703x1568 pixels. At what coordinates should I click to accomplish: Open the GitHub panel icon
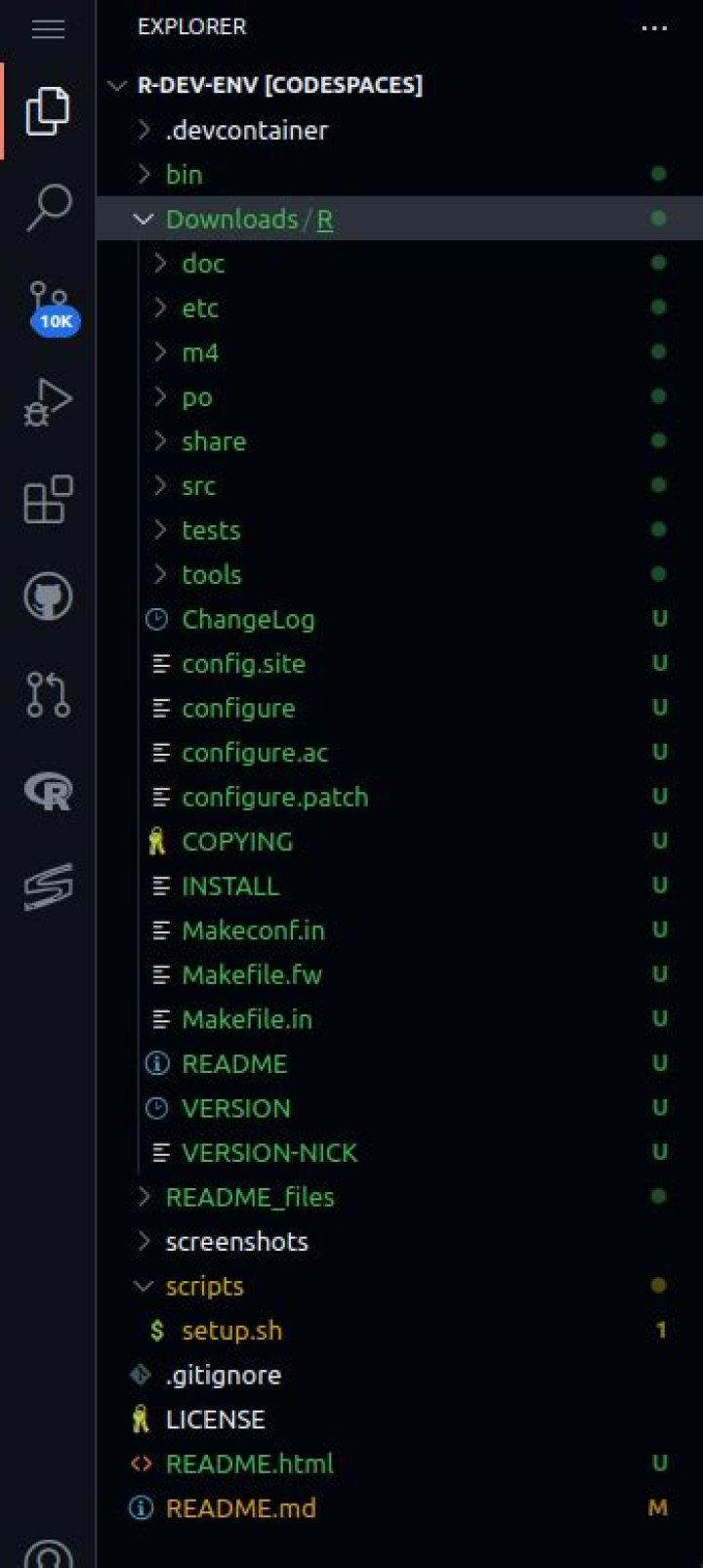(47, 596)
